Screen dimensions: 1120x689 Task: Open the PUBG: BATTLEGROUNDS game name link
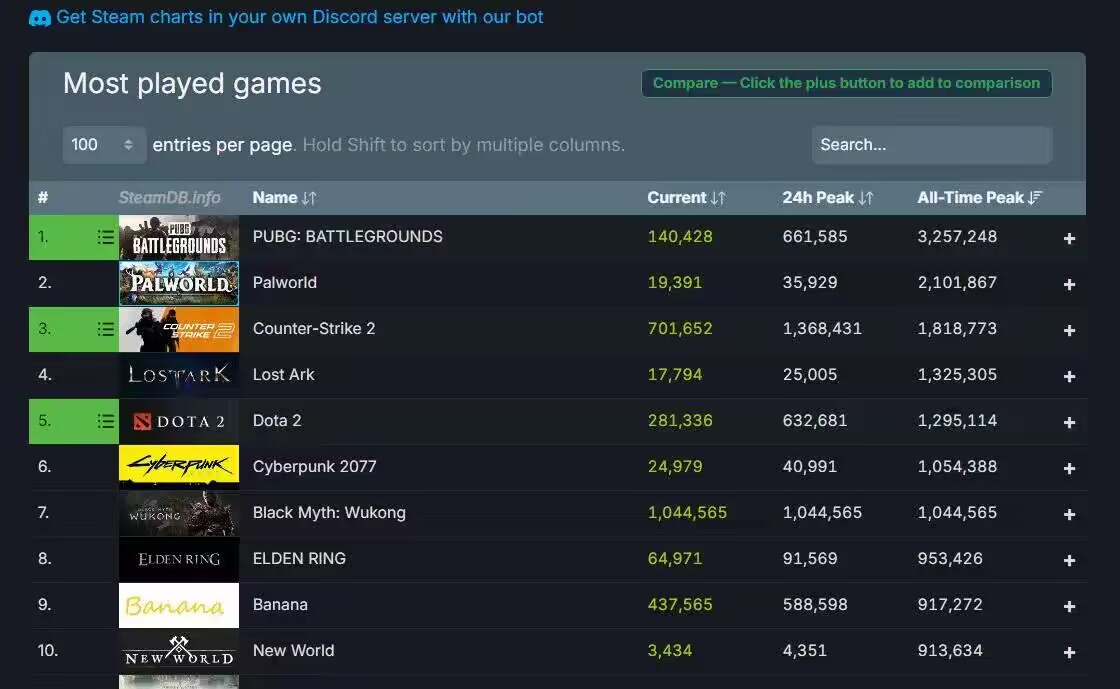[x=348, y=236]
